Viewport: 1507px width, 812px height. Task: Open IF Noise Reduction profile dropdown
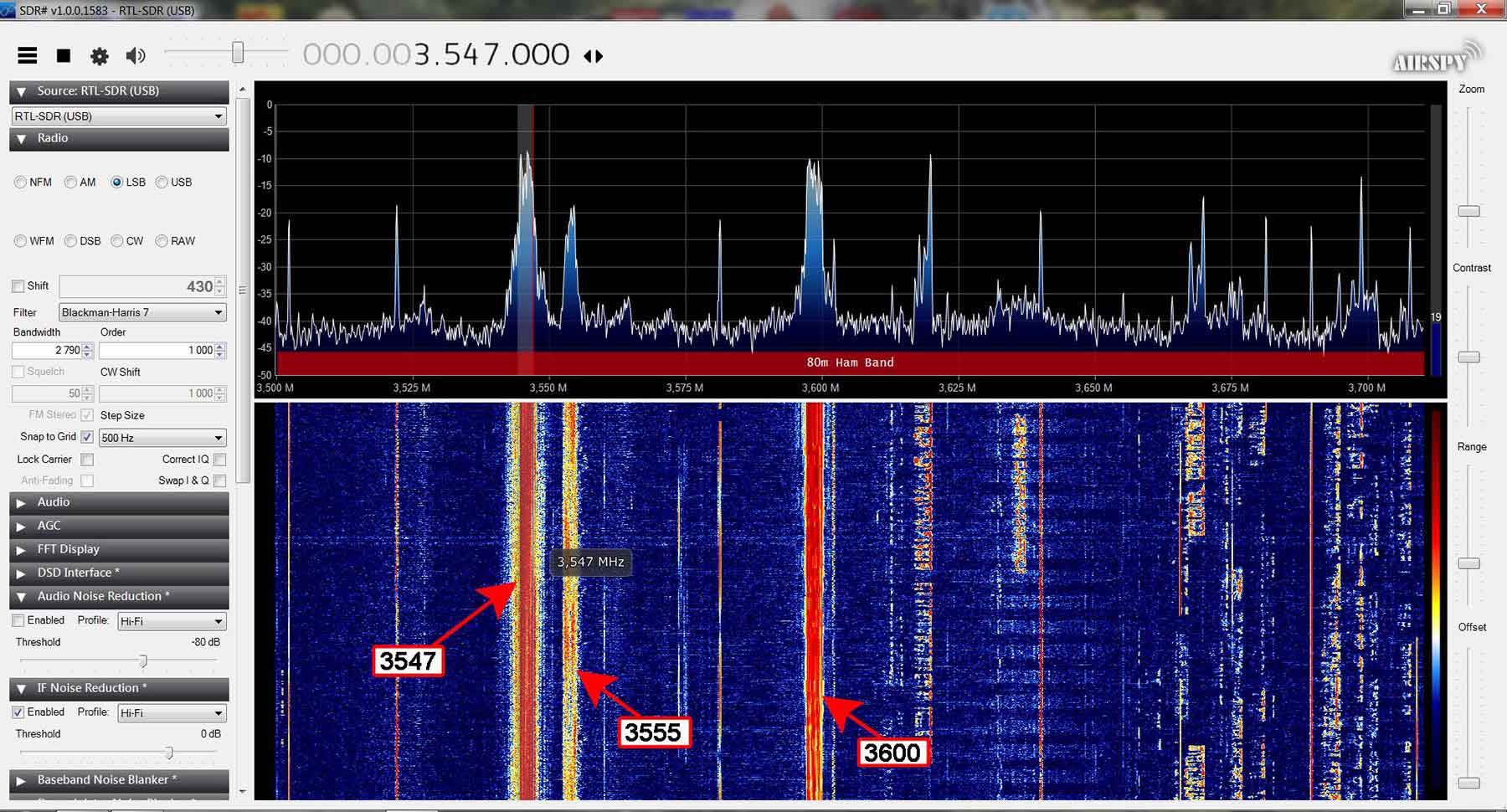(x=172, y=713)
